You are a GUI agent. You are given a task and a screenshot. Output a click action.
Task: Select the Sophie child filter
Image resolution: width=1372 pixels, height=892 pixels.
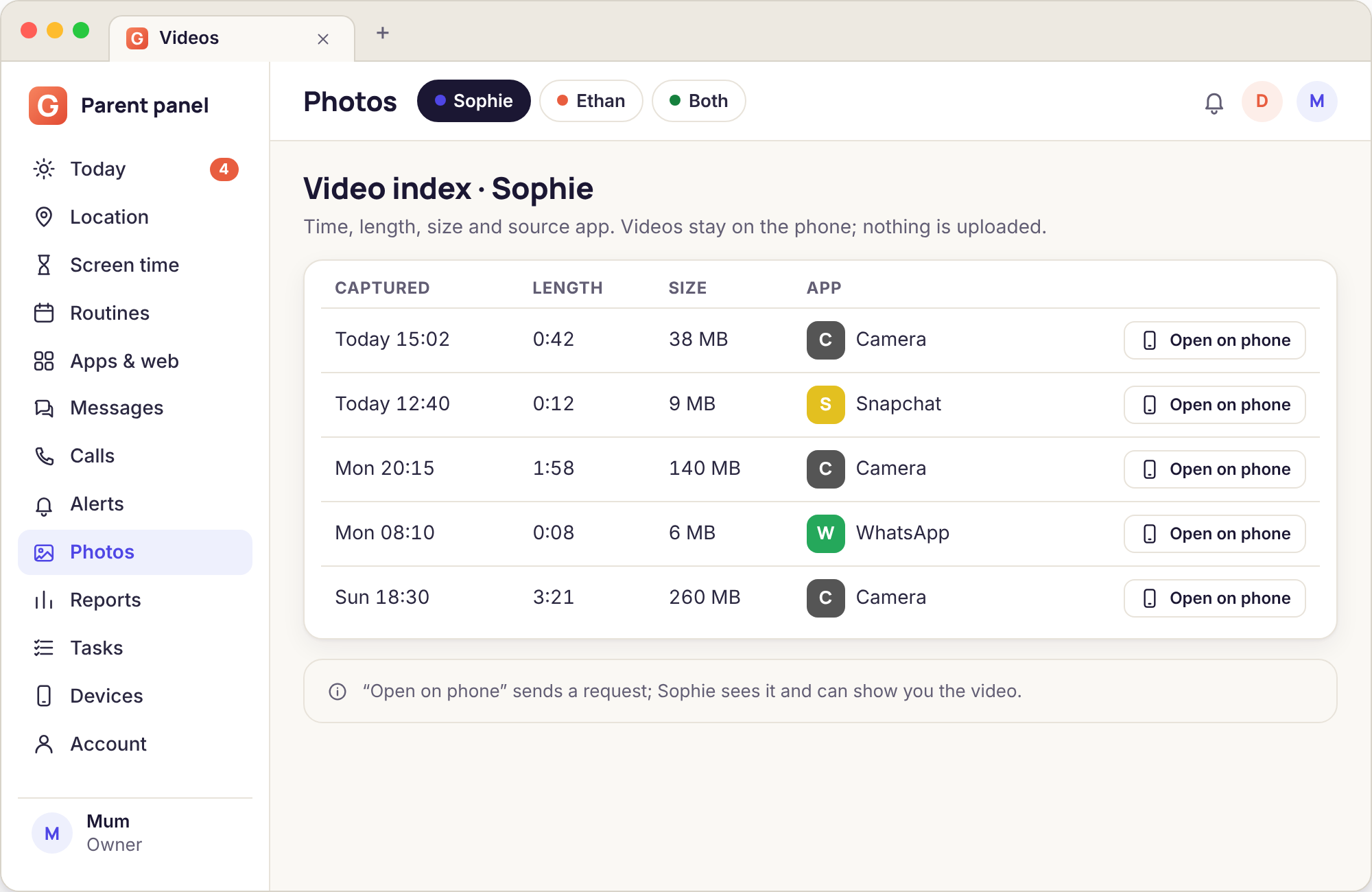[x=474, y=101]
